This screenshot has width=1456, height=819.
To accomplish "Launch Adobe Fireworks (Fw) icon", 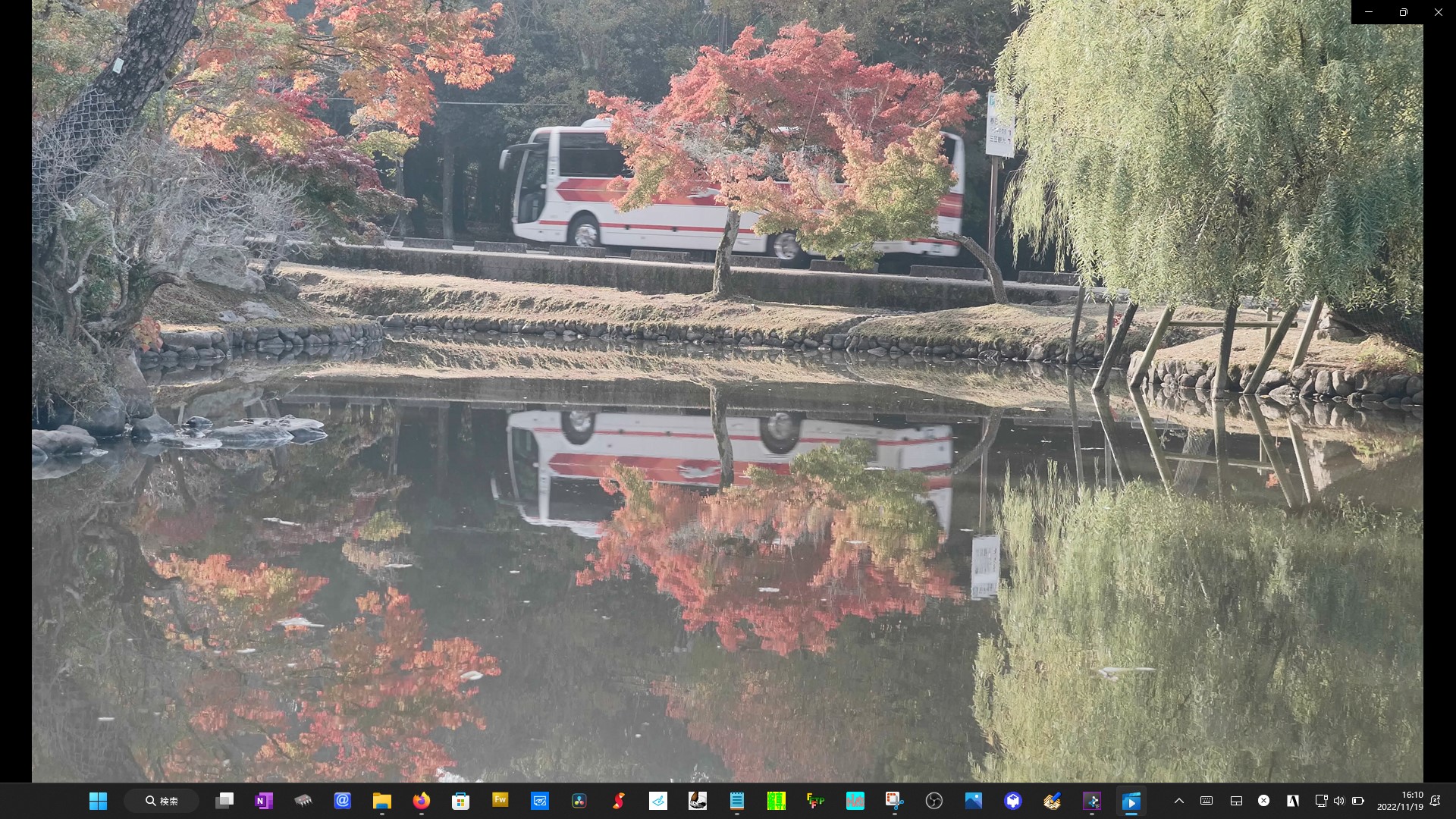I will 500,800.
